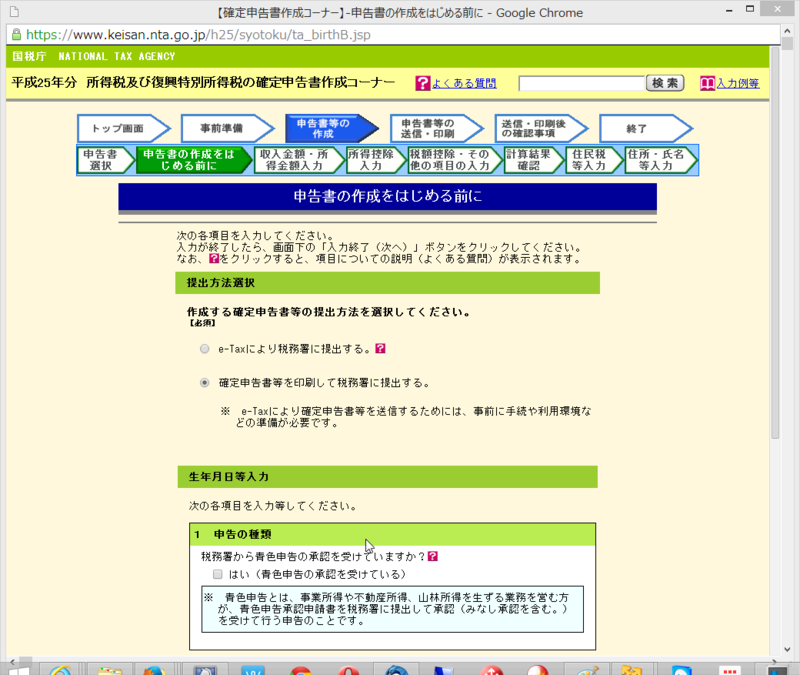The height and width of the screenshot is (675, 800).
Task: Click the 次の各項目を入力等してください text
Action: [272, 506]
